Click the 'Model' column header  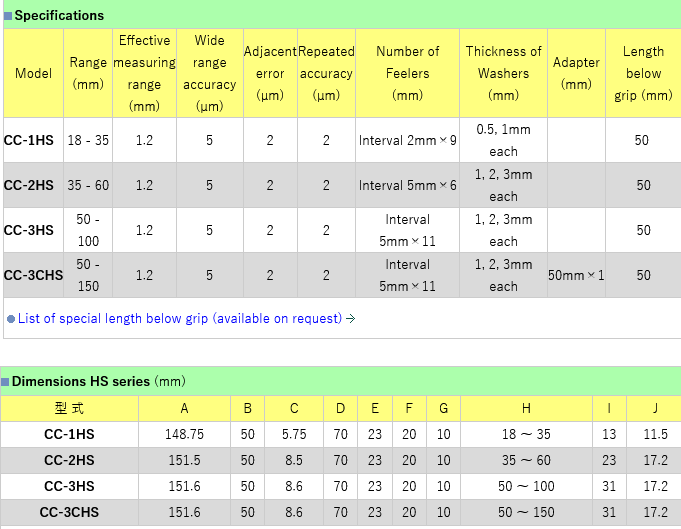pos(33,73)
